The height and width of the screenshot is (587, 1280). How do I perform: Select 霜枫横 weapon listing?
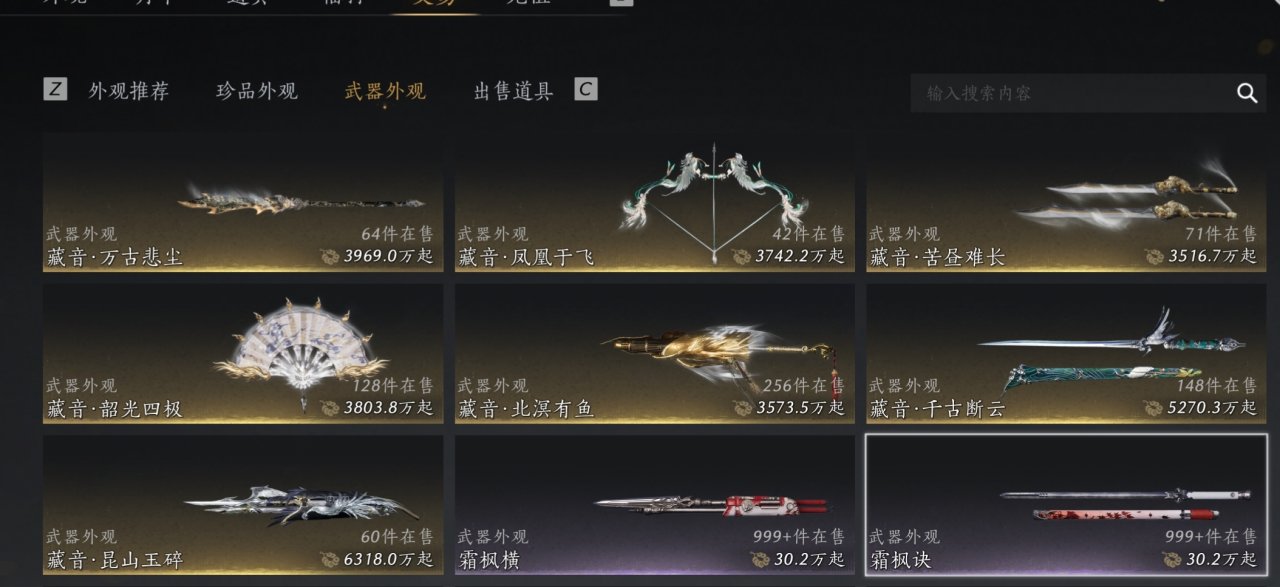tap(655, 504)
